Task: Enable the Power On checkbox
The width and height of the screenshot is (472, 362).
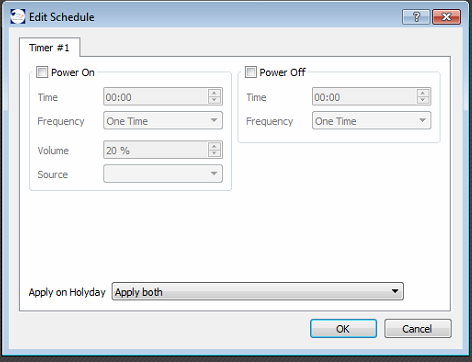Action: click(42, 72)
